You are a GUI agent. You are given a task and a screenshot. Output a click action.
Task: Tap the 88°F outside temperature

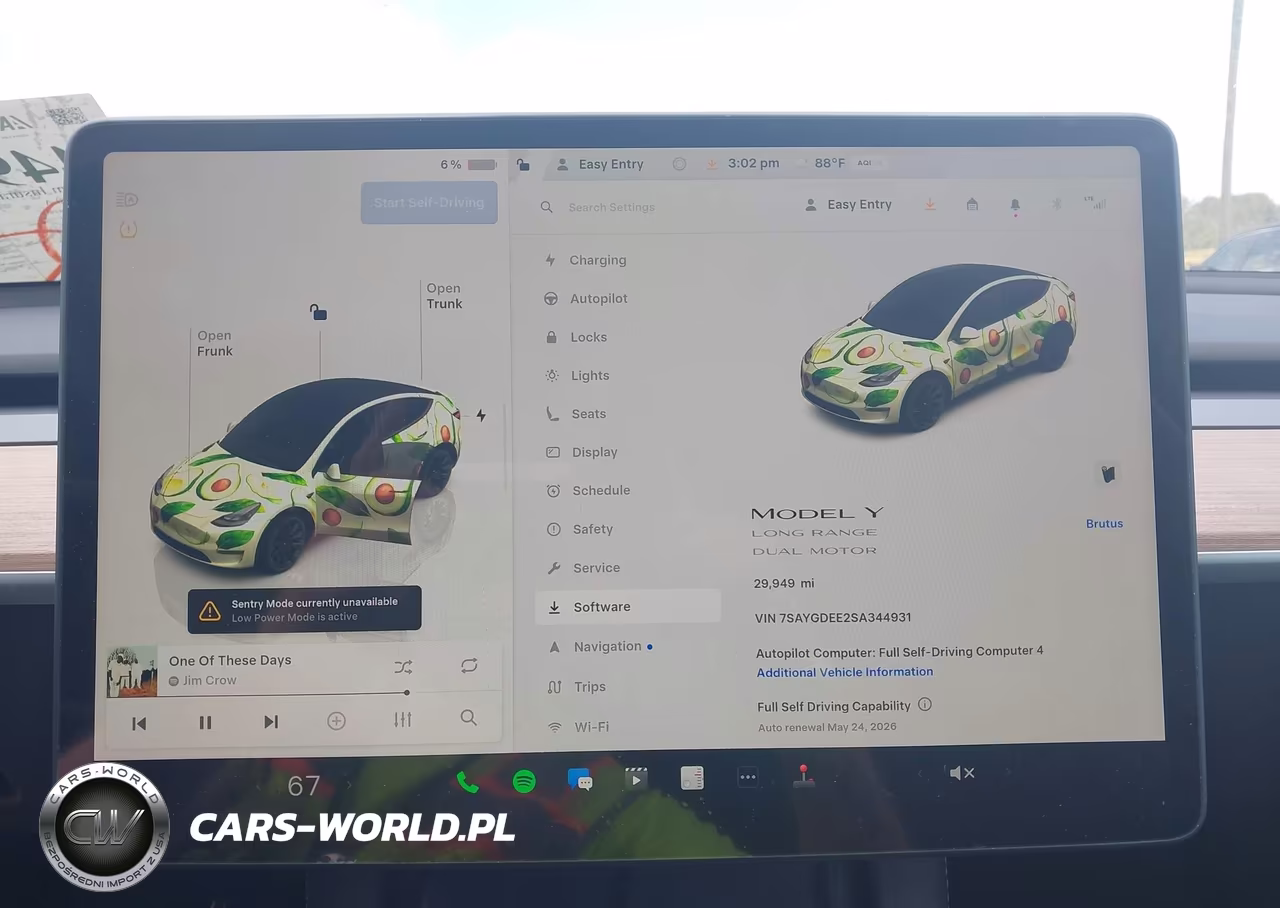coord(829,163)
